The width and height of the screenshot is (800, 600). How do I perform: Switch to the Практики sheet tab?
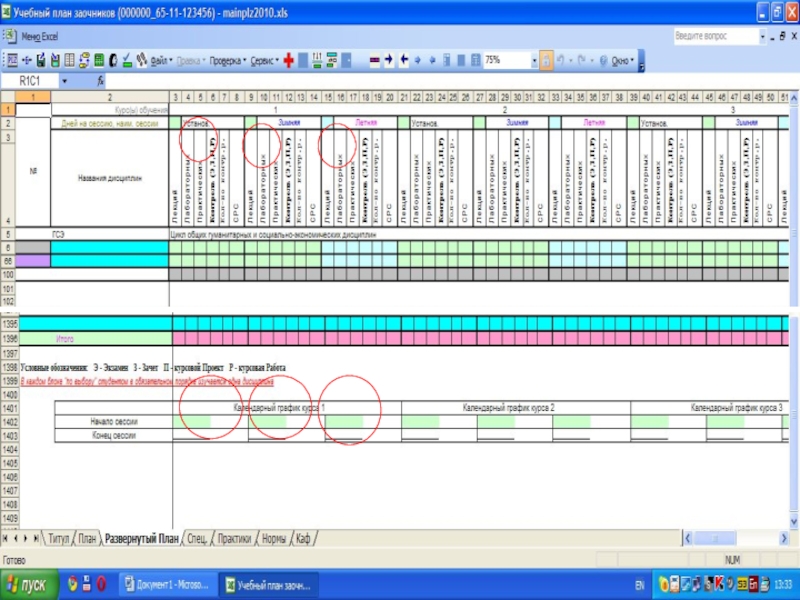pyautogui.click(x=233, y=539)
